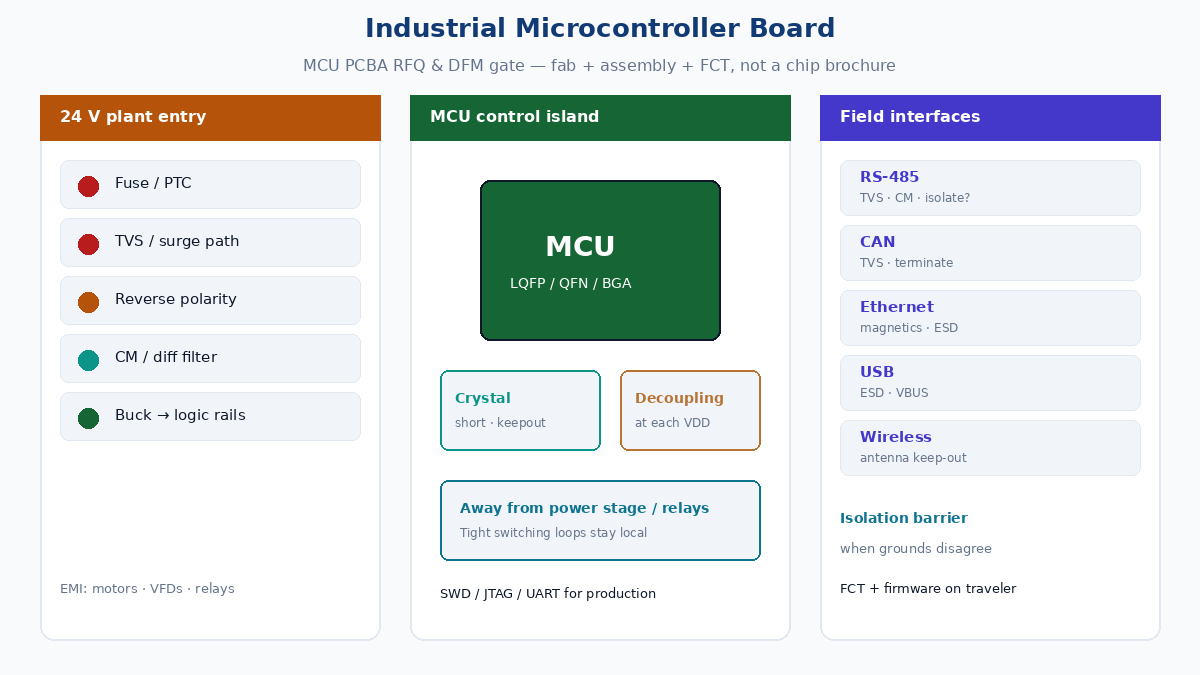Click the red dot beside TVS / surge path
Screen dimensions: 1200x675
coord(88,244)
